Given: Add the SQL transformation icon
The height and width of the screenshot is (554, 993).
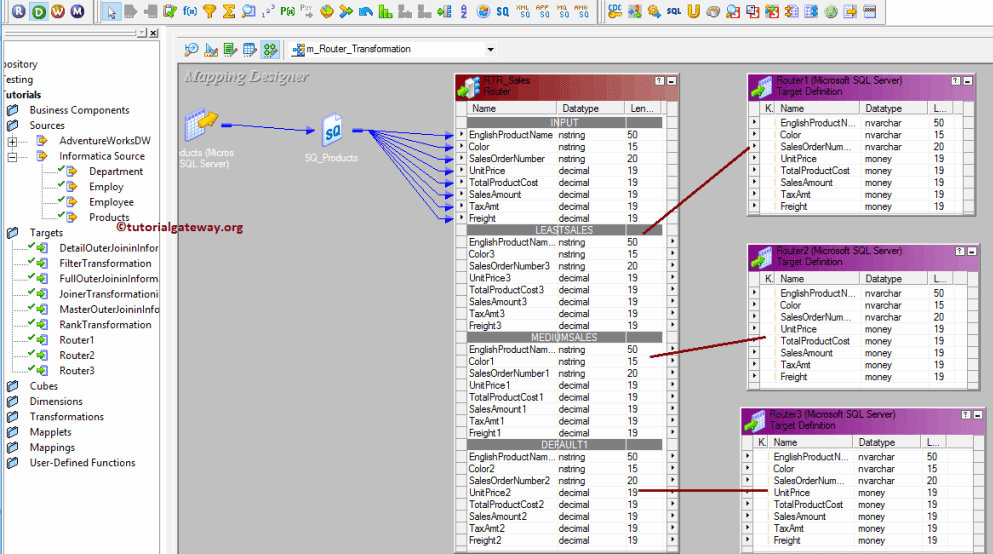Looking at the screenshot, I should point(674,11).
